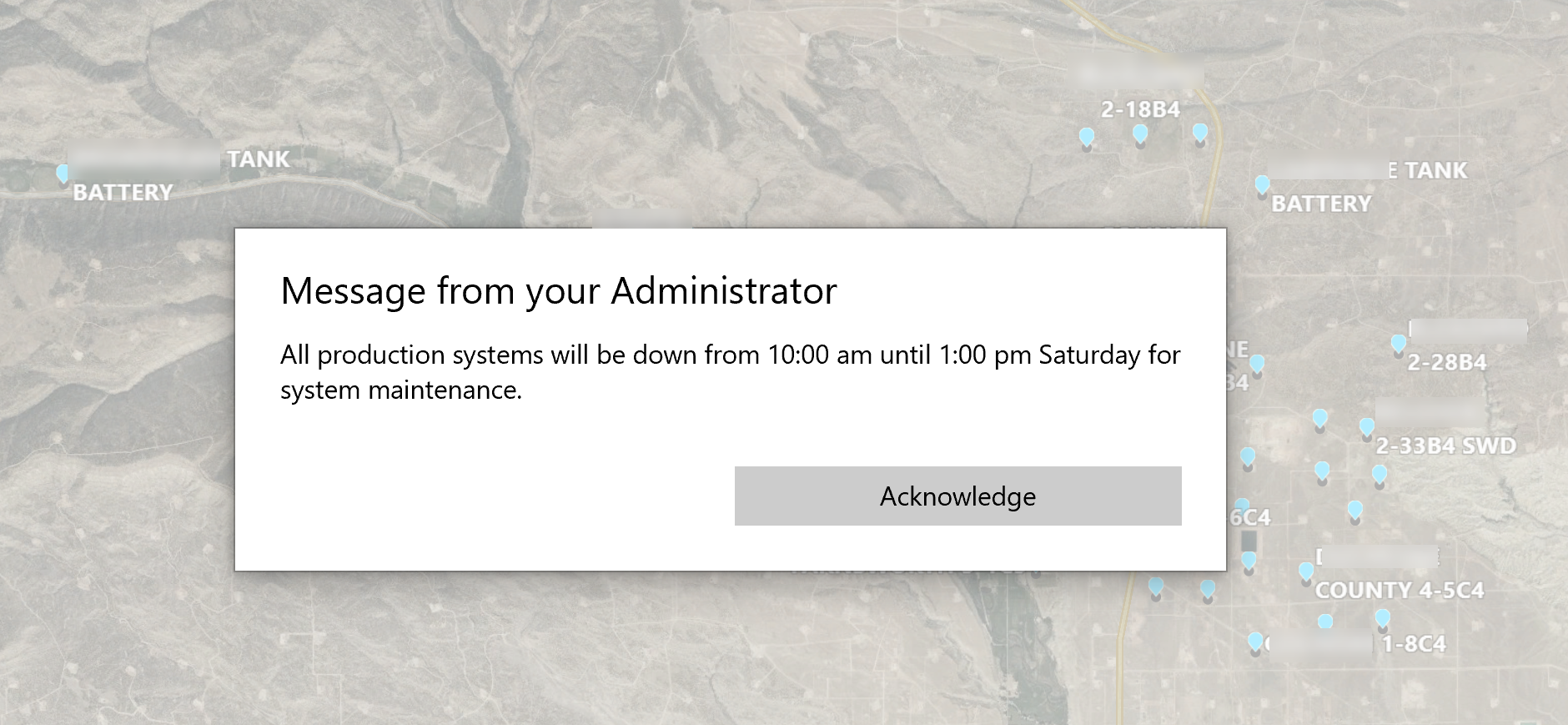The height and width of the screenshot is (725, 1568).
Task: Click the 2-33B4 SWD label
Action: coord(1445,446)
